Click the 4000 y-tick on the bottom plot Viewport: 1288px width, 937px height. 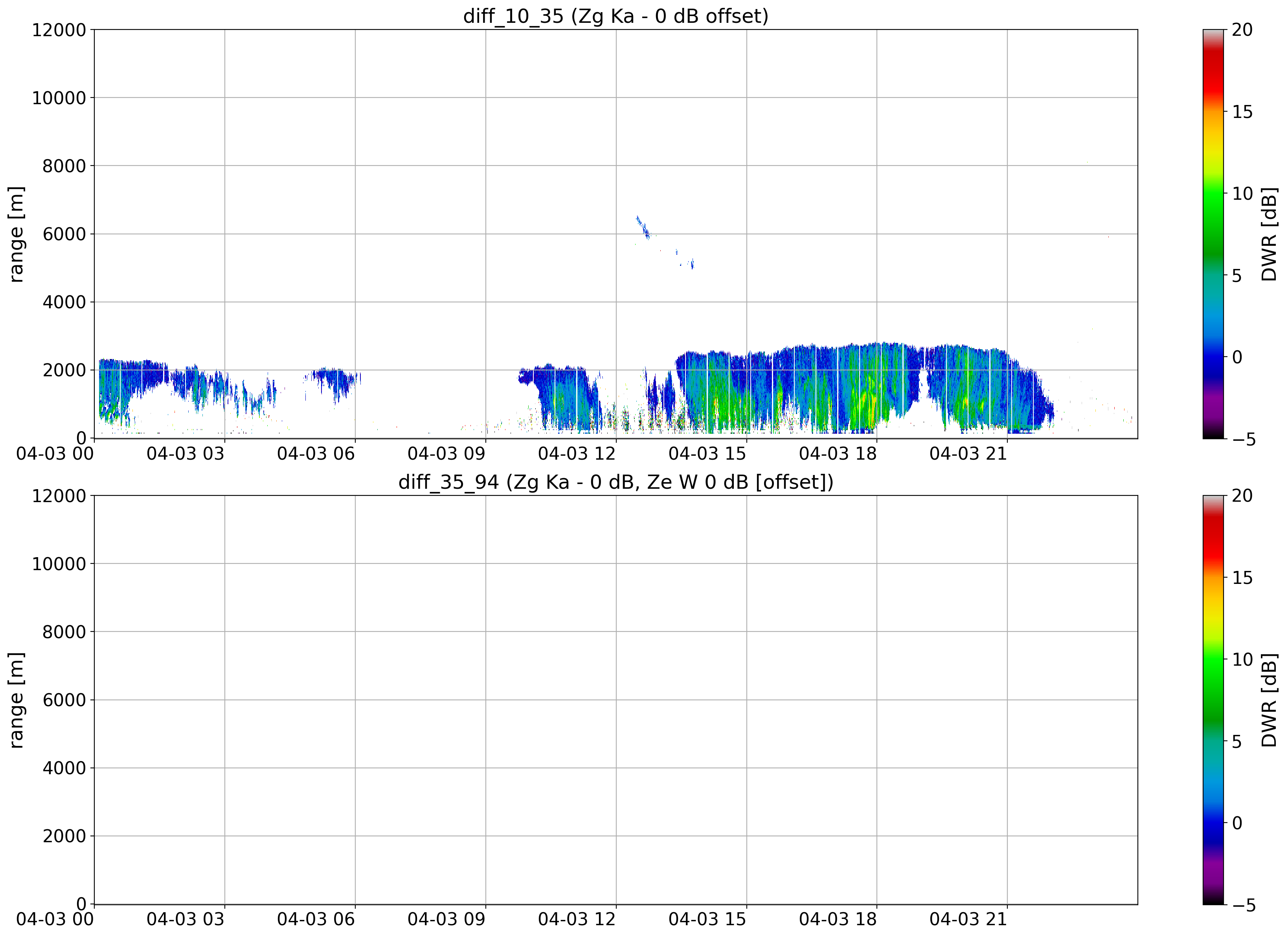[64, 768]
